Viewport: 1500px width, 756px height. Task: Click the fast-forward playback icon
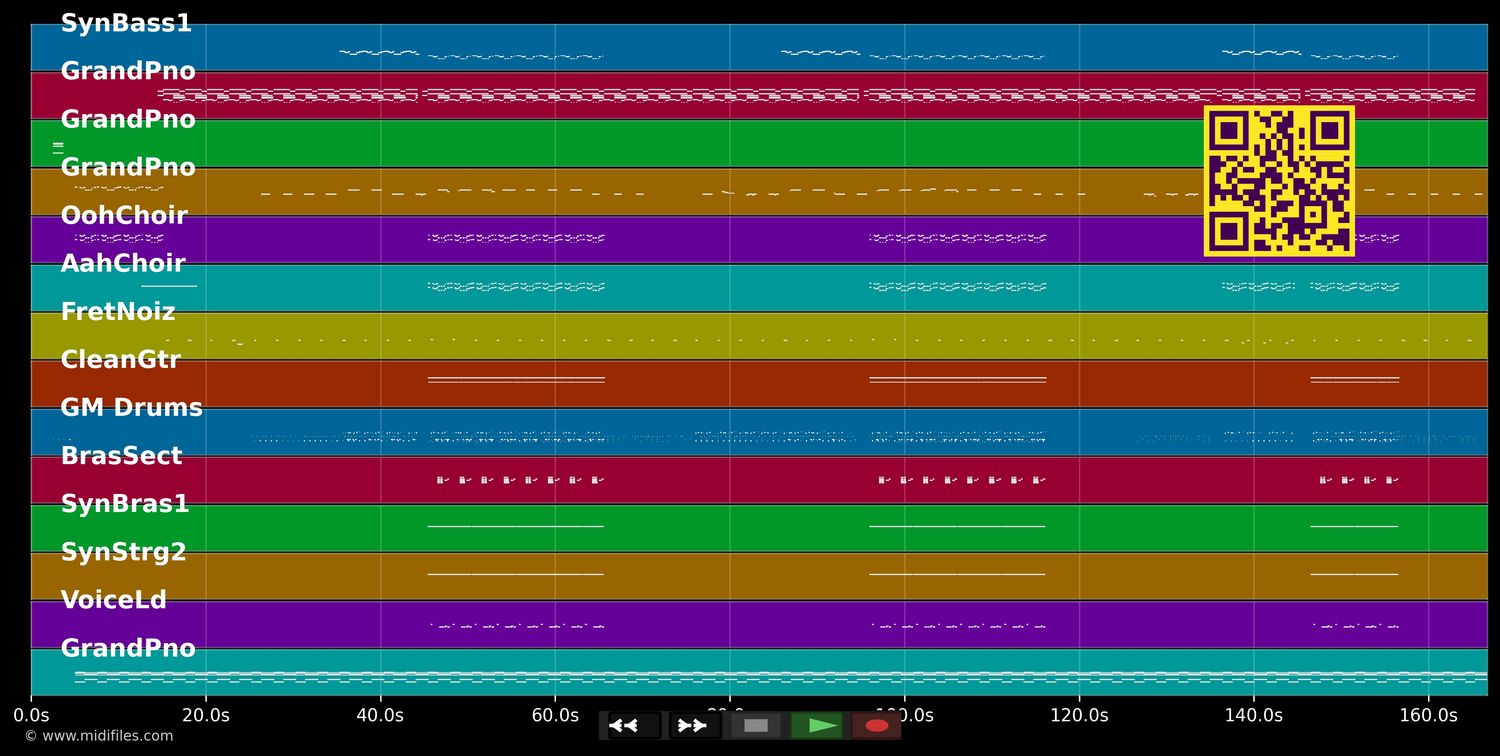pyautogui.click(x=693, y=726)
